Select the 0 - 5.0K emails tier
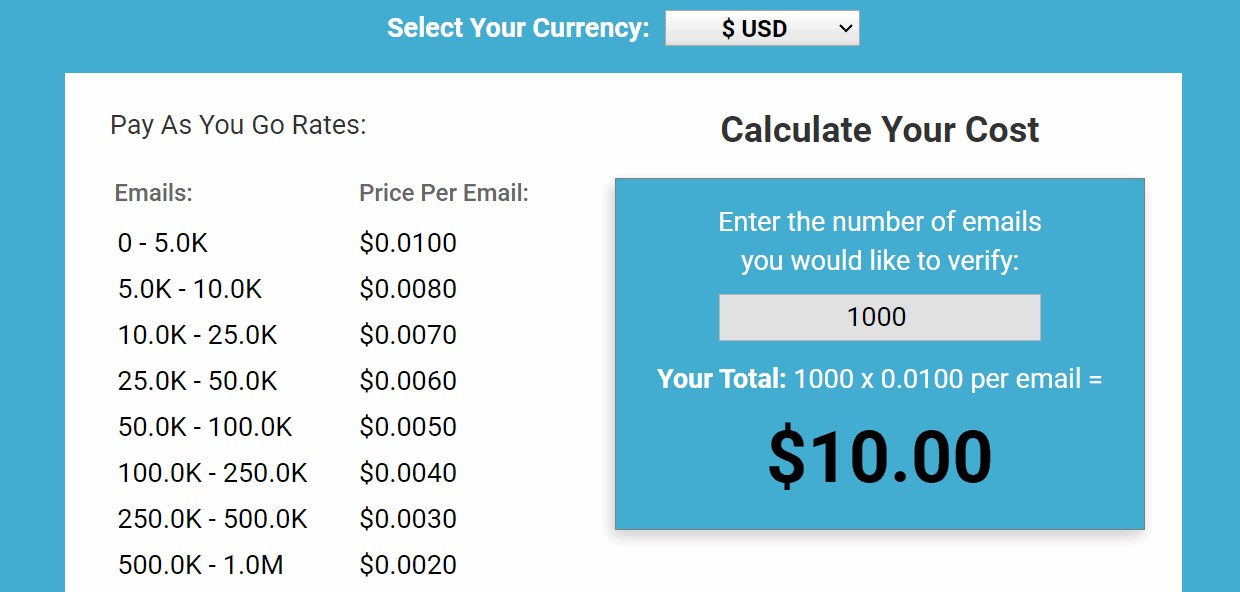 coord(163,243)
